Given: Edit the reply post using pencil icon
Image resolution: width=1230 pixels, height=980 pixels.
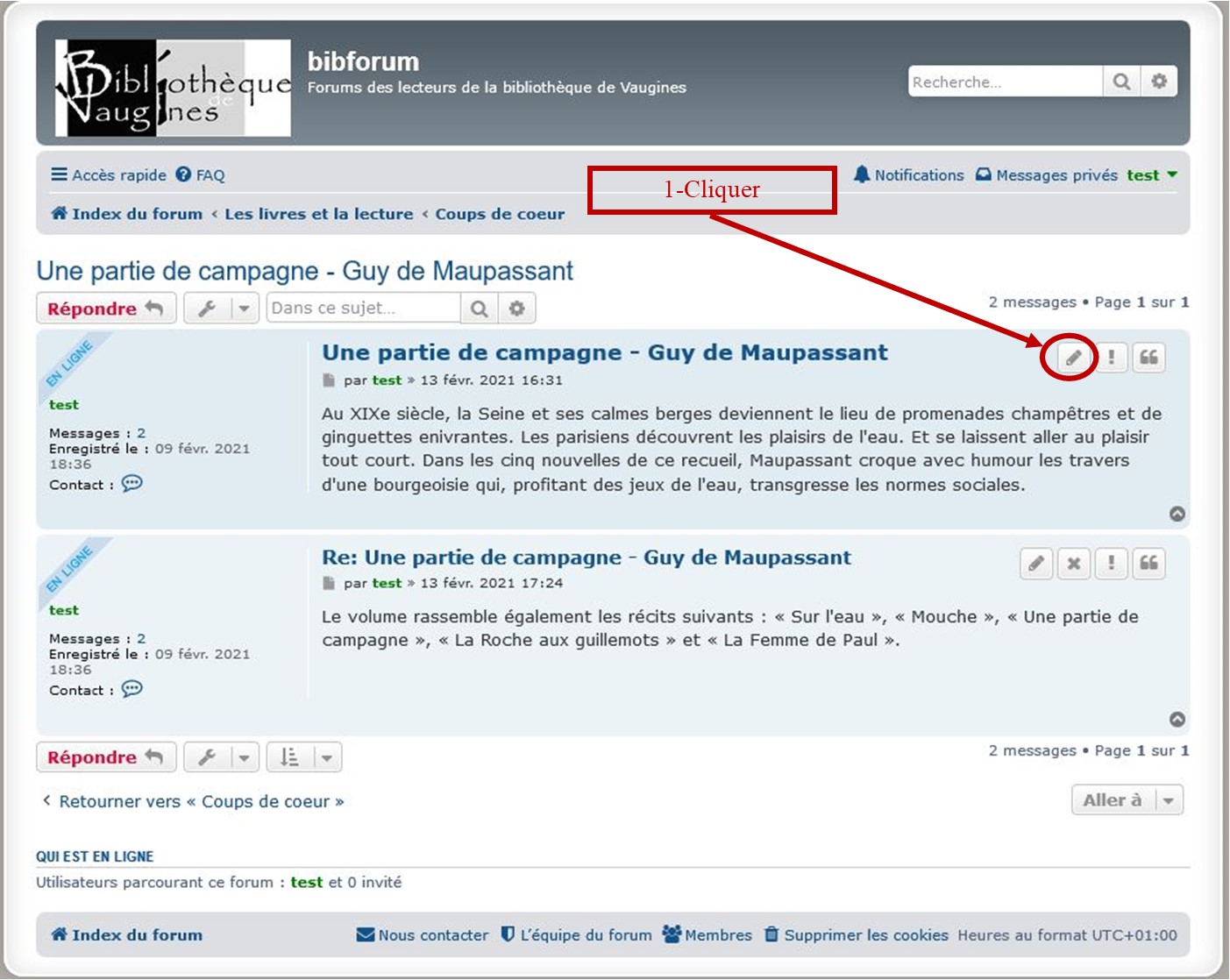Looking at the screenshot, I should pos(1035,563).
